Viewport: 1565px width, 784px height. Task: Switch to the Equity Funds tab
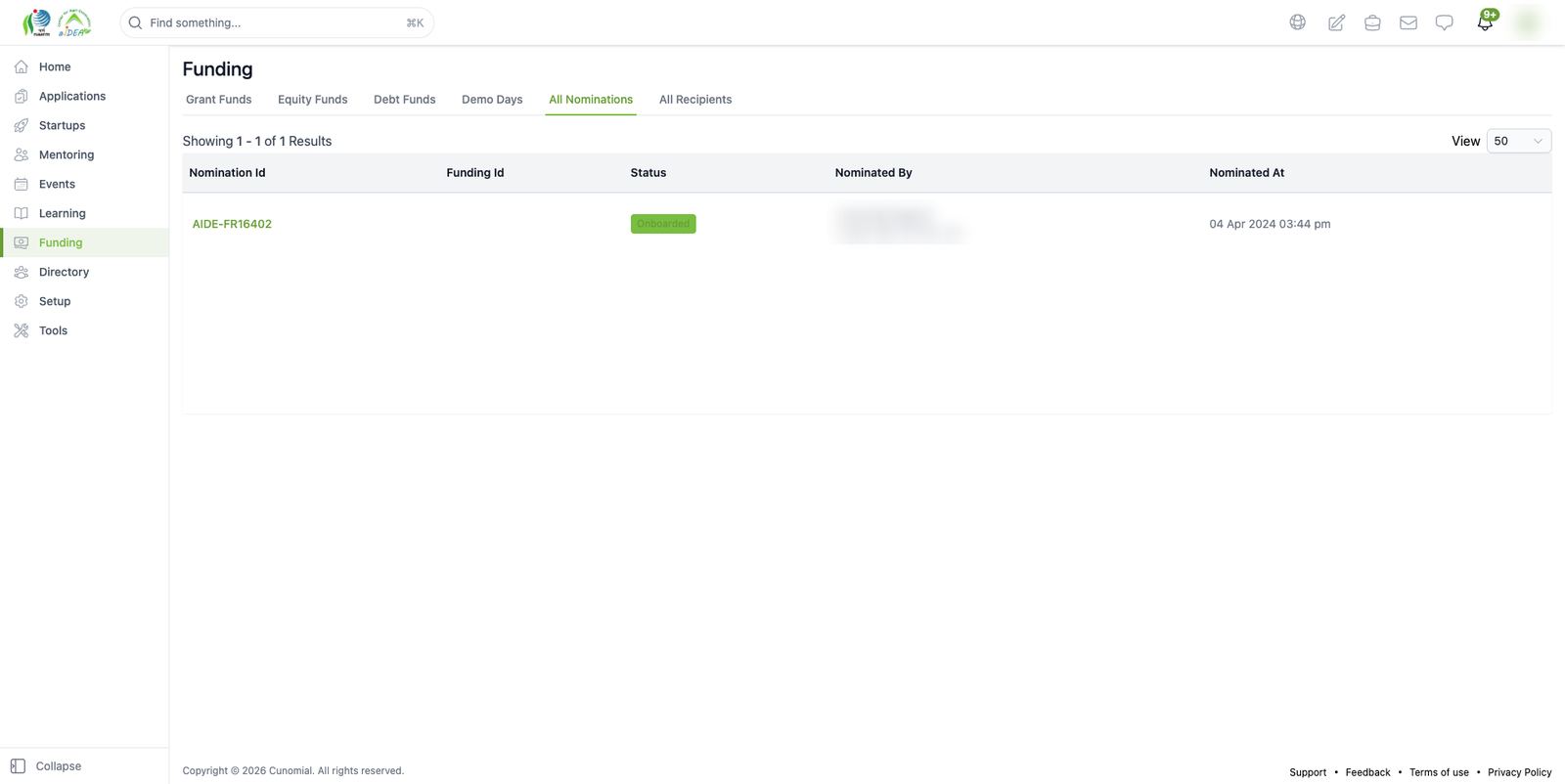coord(312,100)
